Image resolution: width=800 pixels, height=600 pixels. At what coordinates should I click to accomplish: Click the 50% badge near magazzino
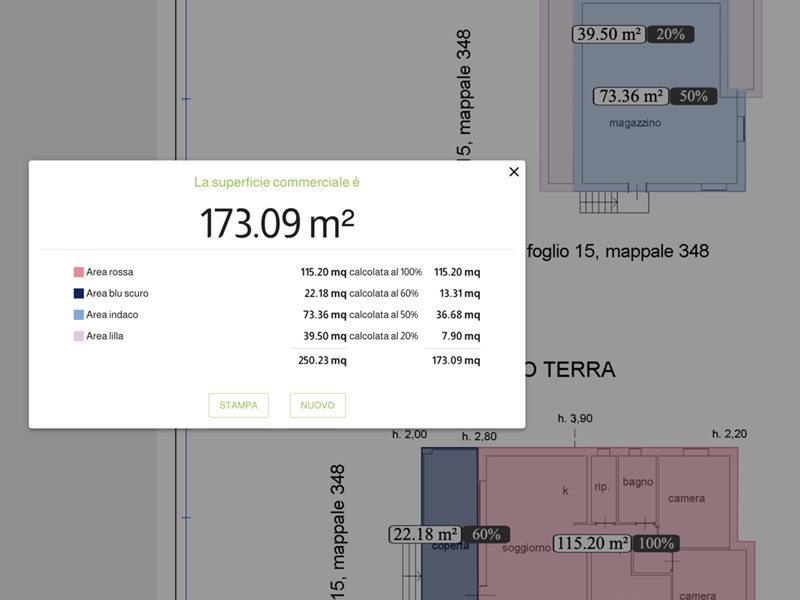[693, 97]
